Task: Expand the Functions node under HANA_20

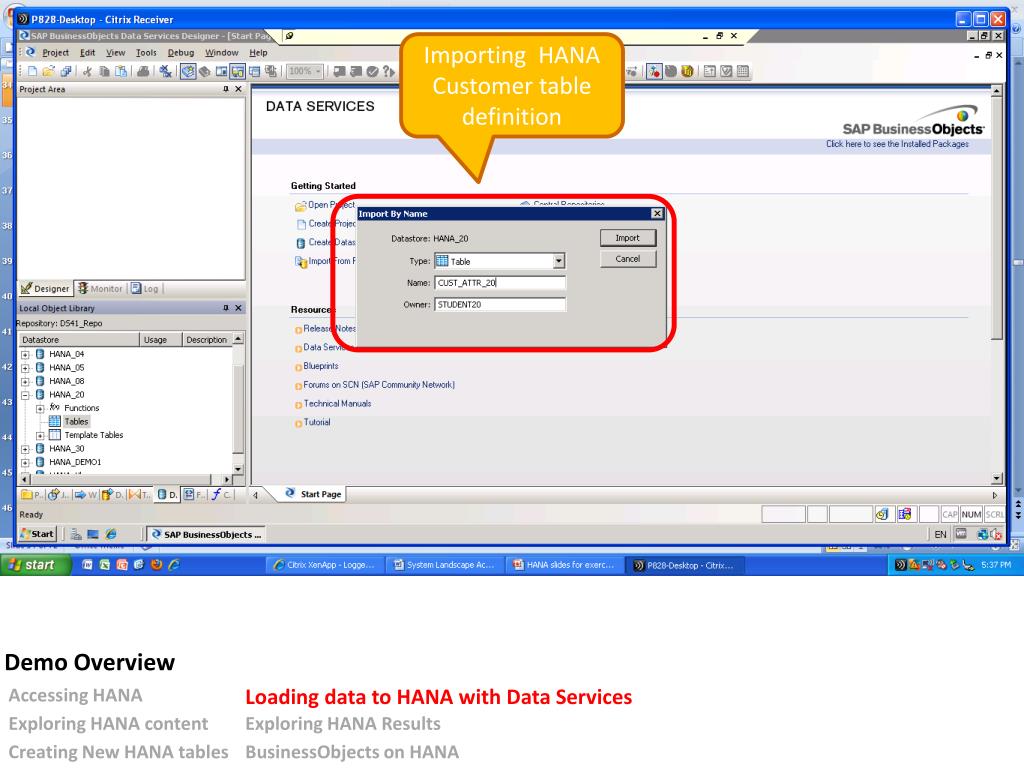Action: pyautogui.click(x=40, y=409)
